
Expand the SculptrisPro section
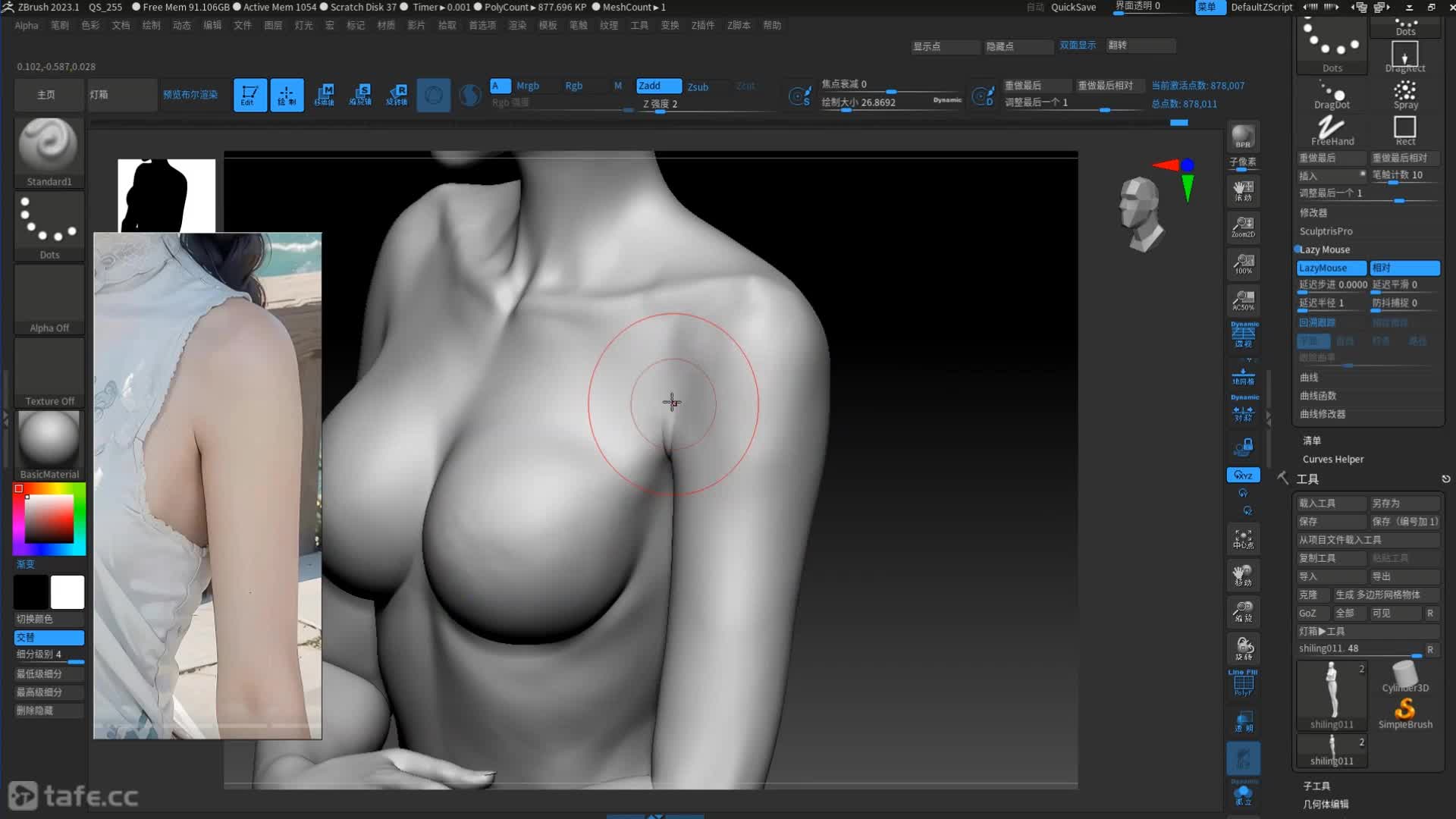[x=1326, y=231]
